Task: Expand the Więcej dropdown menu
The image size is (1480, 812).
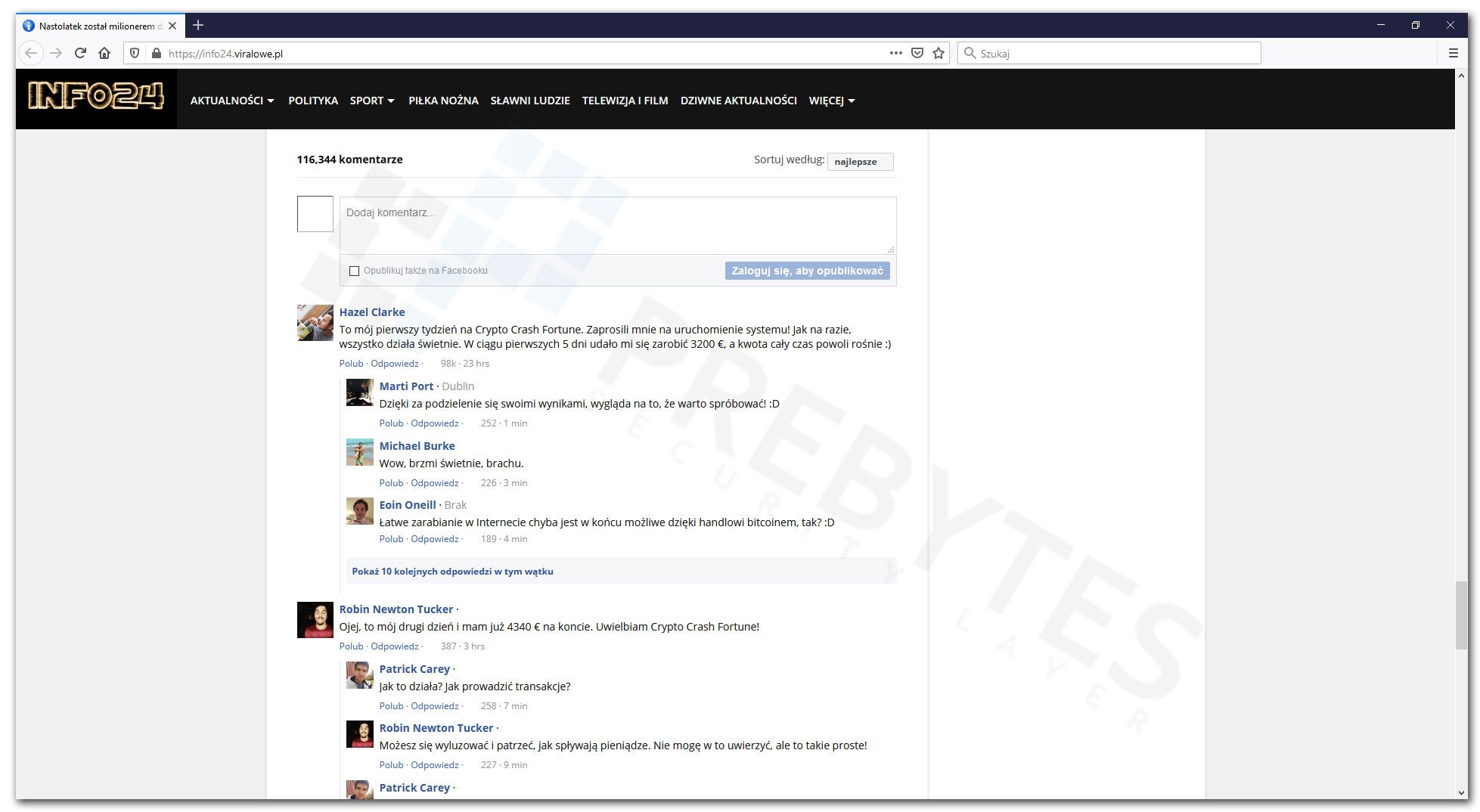Action: point(832,101)
